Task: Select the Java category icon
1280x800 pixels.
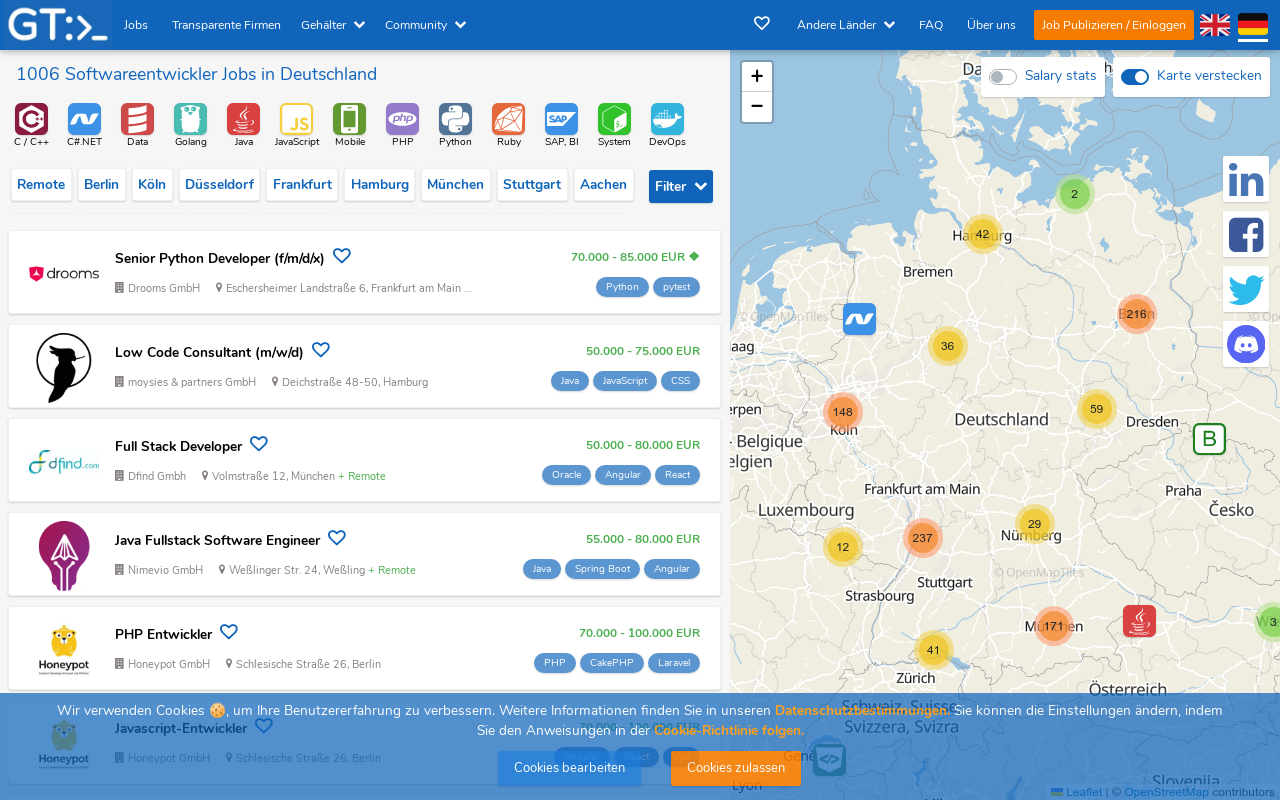Action: point(243,119)
